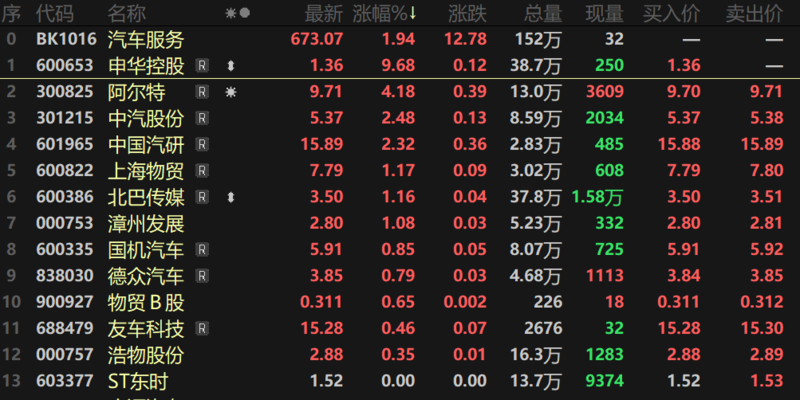800x400 pixels.
Task: Select stock name 上海物贸
Action: tap(146, 171)
